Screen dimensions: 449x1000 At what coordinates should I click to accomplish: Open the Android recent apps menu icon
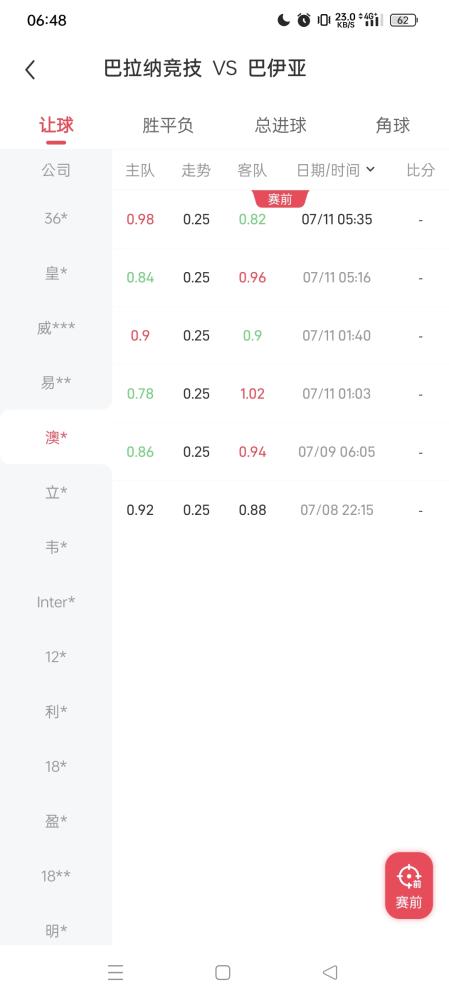(115, 972)
